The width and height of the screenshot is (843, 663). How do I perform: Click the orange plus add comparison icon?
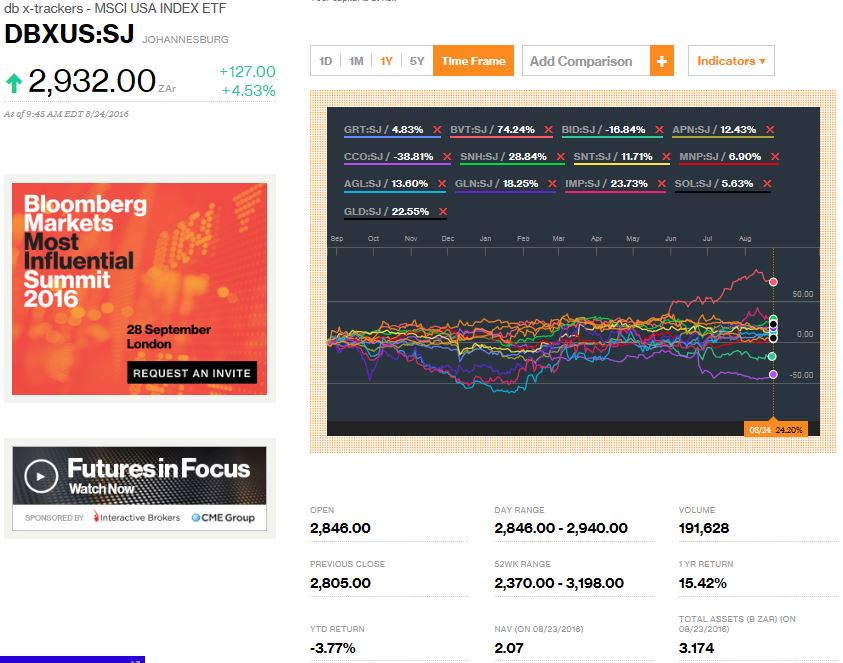(662, 61)
